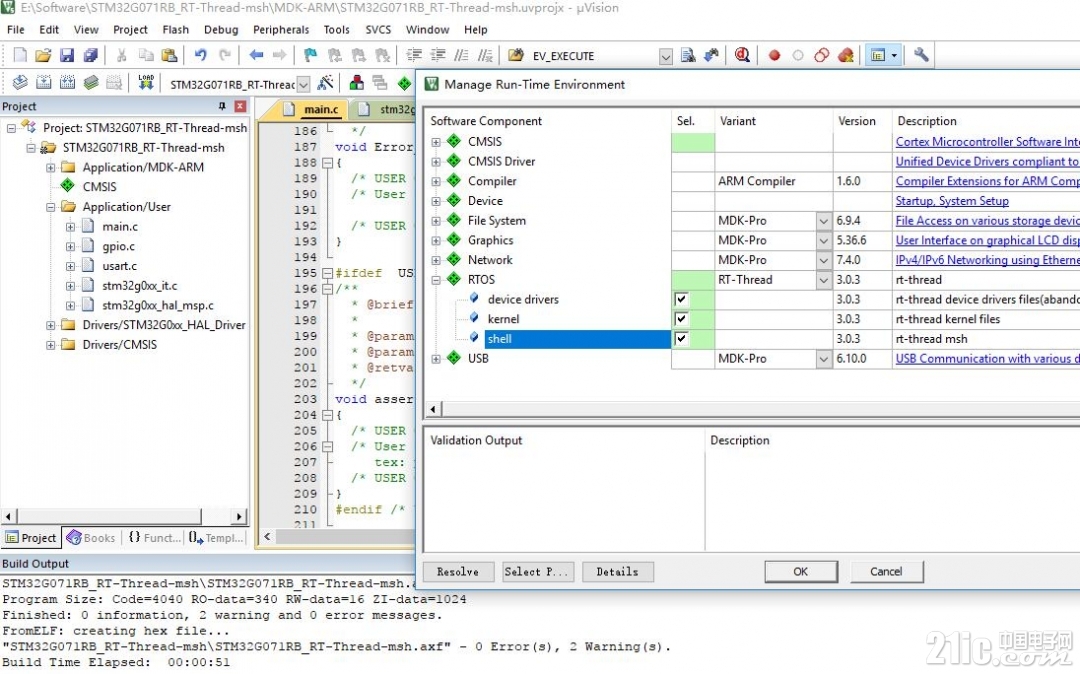Undo the last edit
Viewport: 1080px width, 674px height.
click(x=200, y=55)
